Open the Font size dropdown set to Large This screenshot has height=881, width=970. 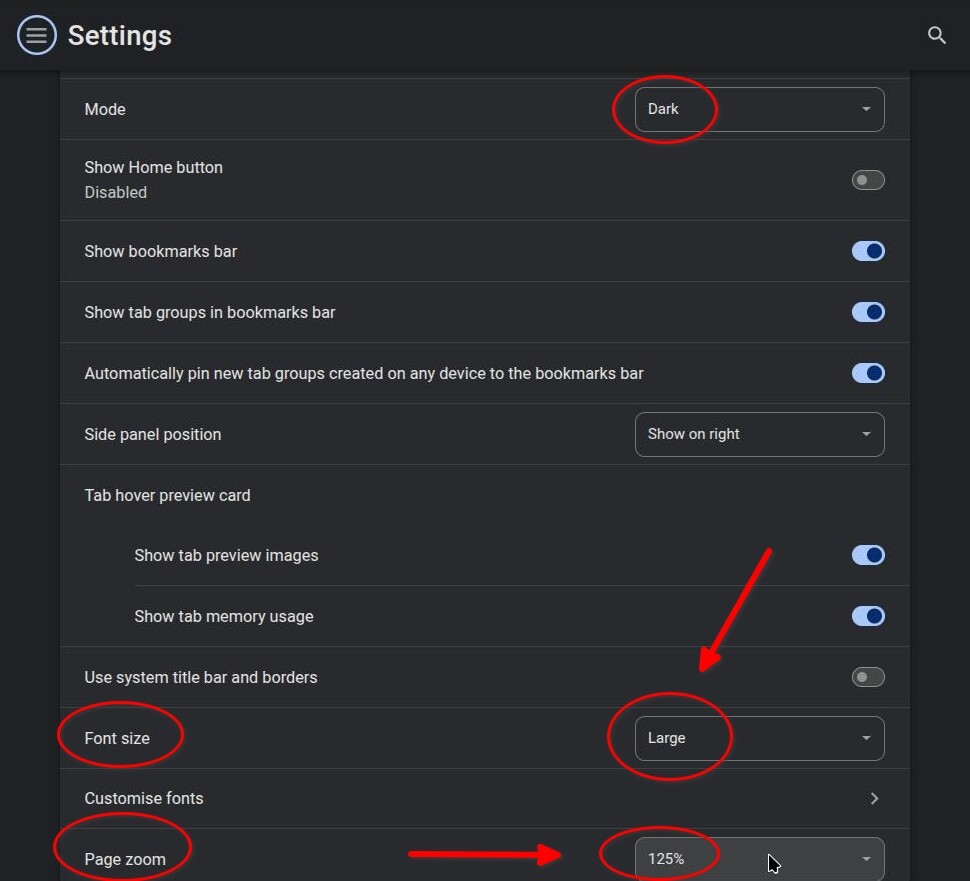point(760,738)
